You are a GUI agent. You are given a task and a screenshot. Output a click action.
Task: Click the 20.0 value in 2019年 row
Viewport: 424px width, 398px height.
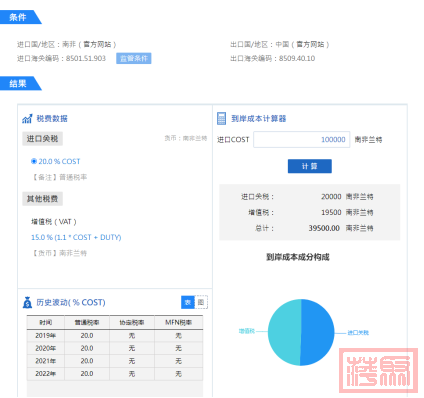point(87,336)
